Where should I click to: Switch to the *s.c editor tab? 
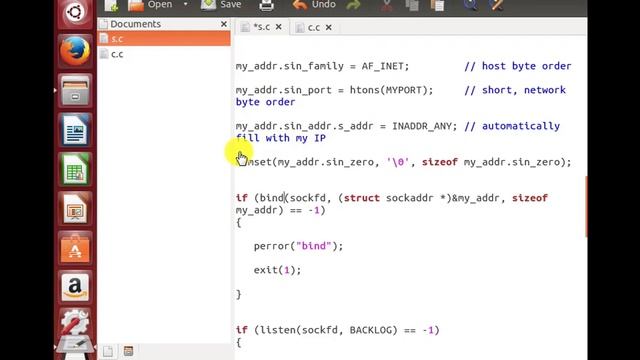coord(261,27)
